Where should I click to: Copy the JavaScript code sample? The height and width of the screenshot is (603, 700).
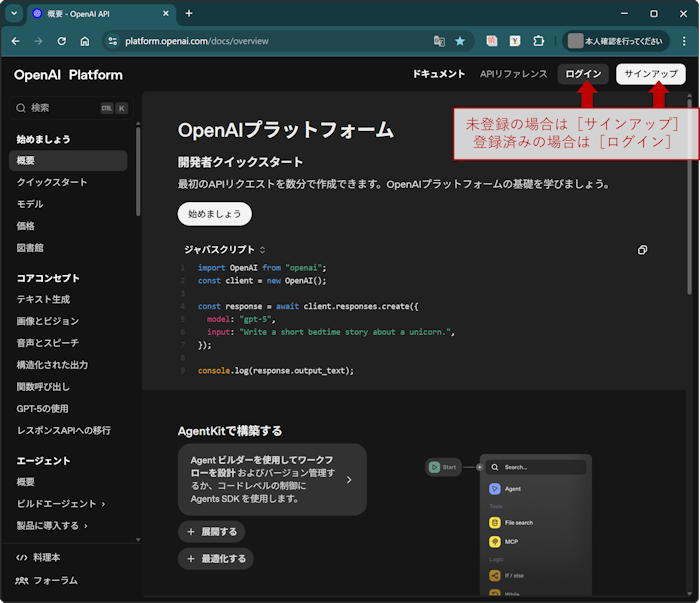tap(642, 250)
